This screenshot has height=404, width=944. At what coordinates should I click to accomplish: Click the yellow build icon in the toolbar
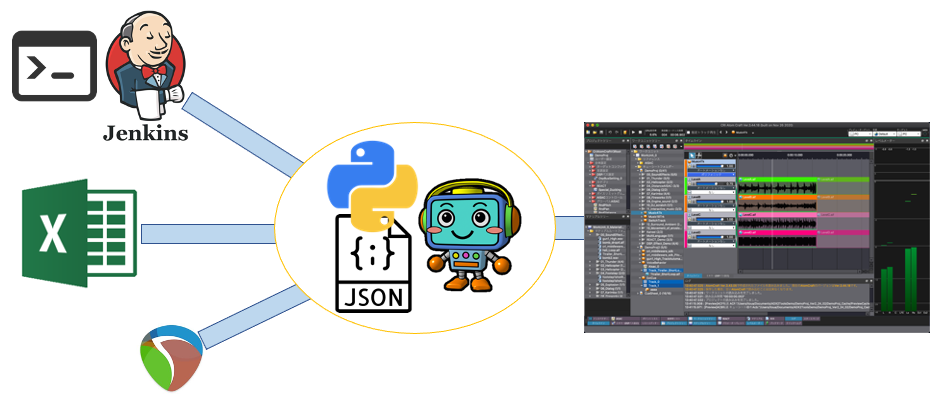pyautogui.click(x=626, y=132)
